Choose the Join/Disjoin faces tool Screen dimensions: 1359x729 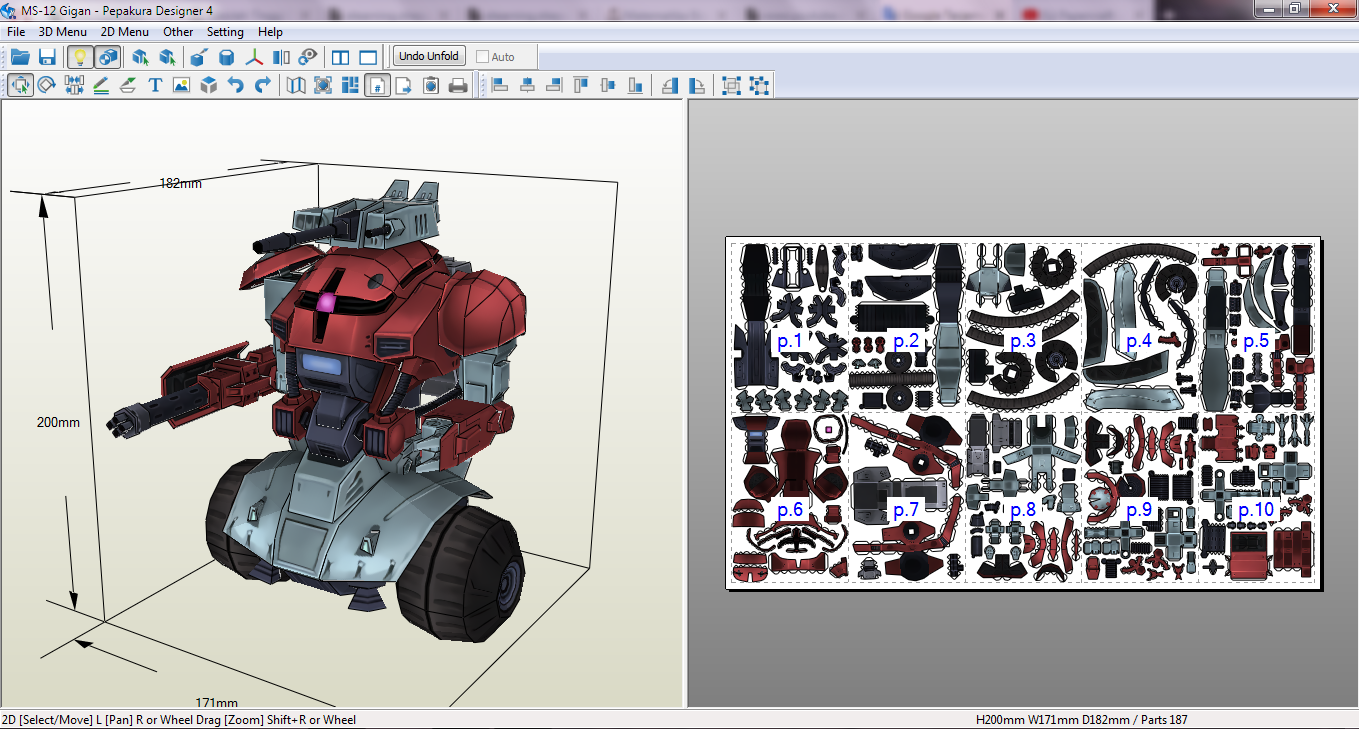(x=74, y=85)
